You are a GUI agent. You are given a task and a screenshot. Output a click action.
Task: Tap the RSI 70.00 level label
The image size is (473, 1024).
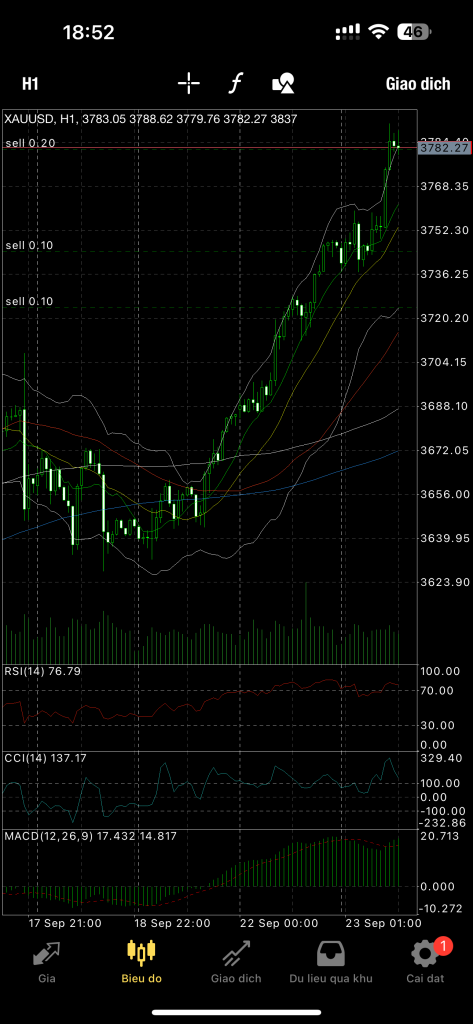[438, 690]
